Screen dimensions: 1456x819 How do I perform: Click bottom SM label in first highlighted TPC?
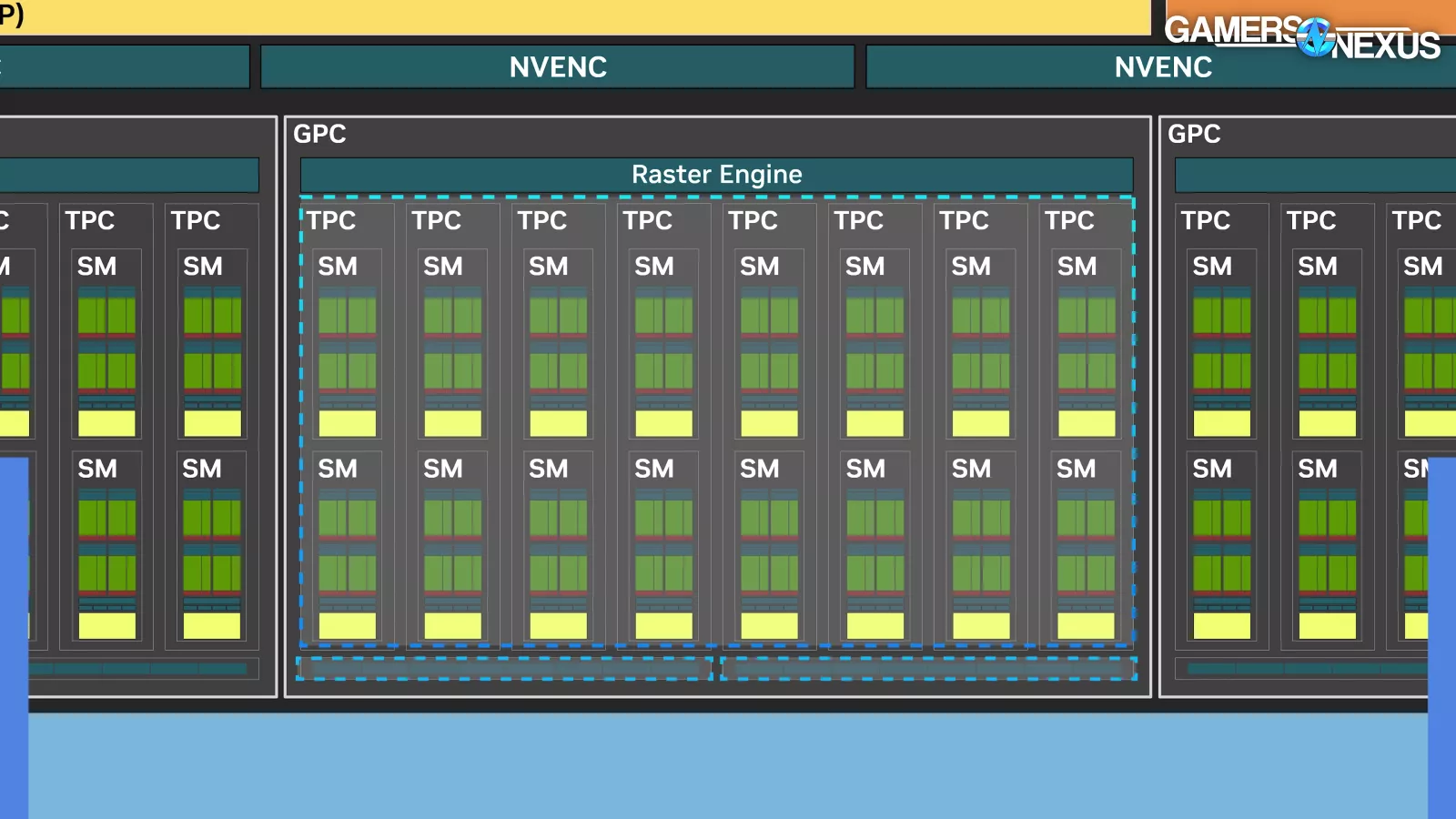(338, 469)
